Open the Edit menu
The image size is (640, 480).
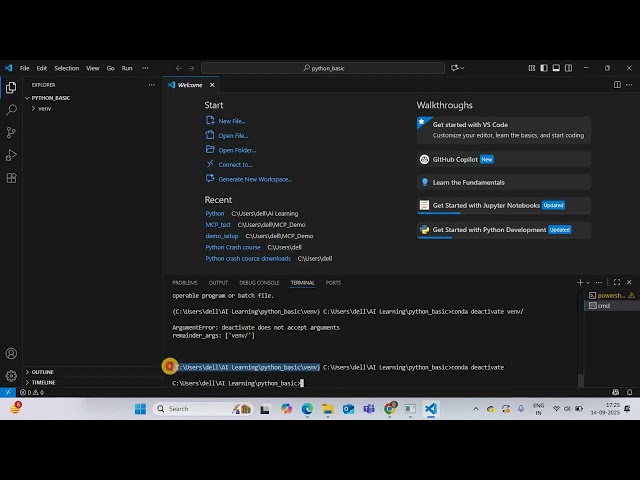pyautogui.click(x=42, y=68)
